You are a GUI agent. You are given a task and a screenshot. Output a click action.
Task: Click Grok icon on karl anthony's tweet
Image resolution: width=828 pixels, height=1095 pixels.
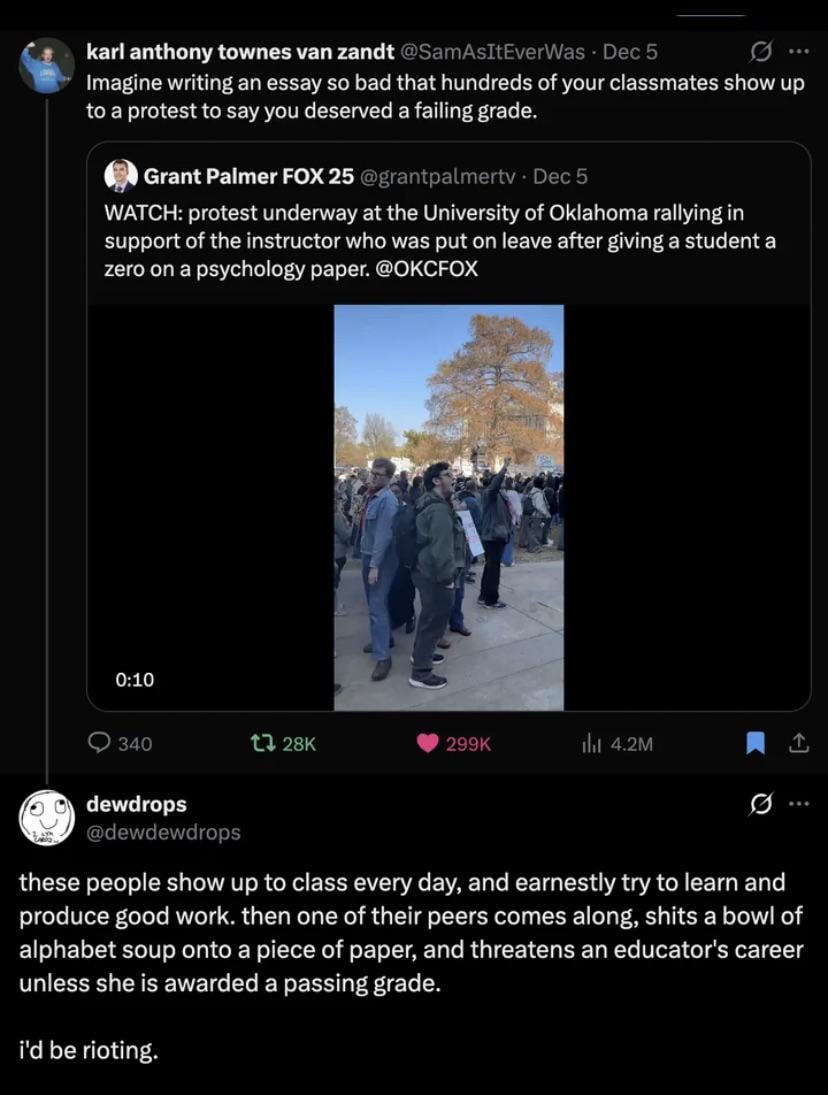point(761,51)
